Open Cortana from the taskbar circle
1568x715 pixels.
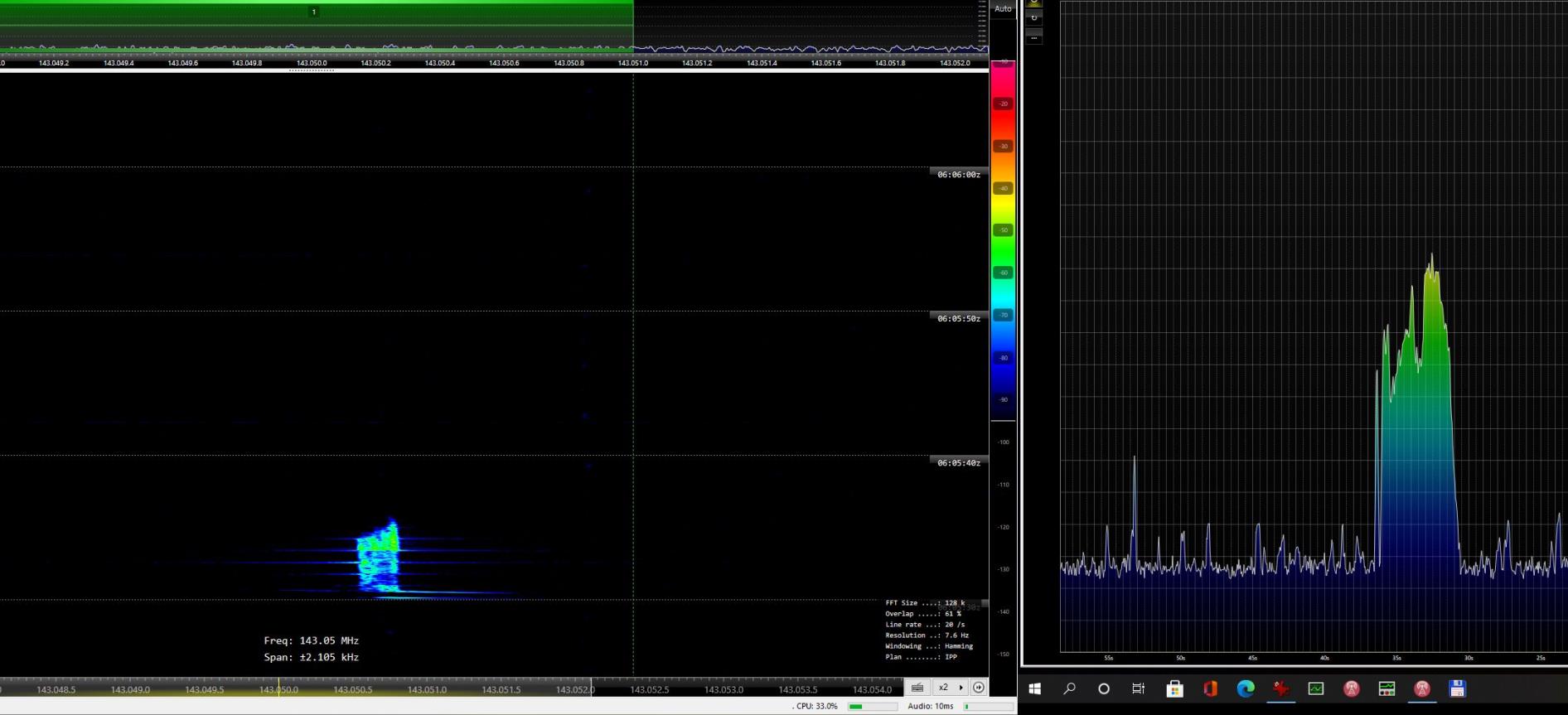click(x=1104, y=688)
